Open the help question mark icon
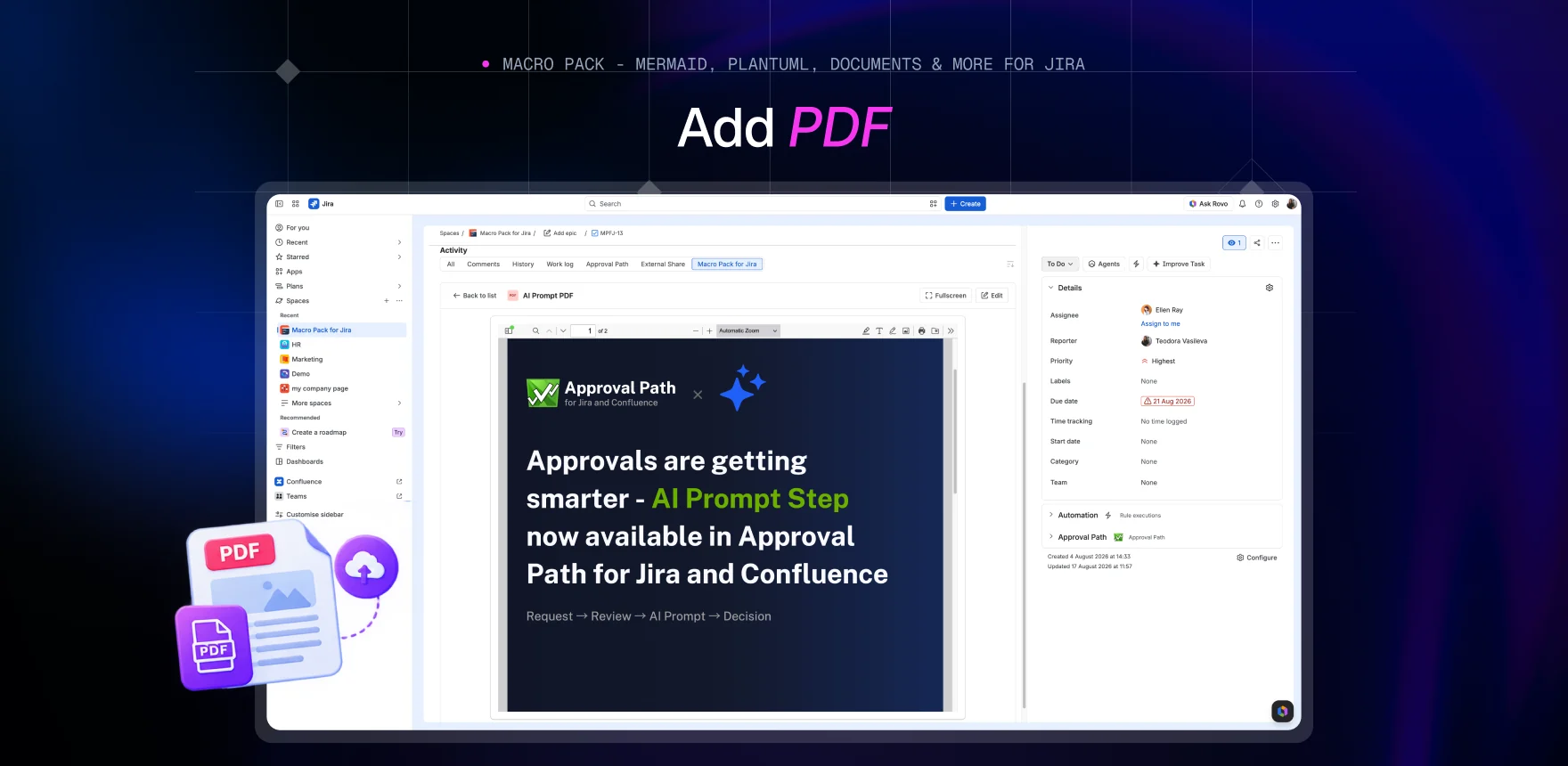 [1259, 204]
